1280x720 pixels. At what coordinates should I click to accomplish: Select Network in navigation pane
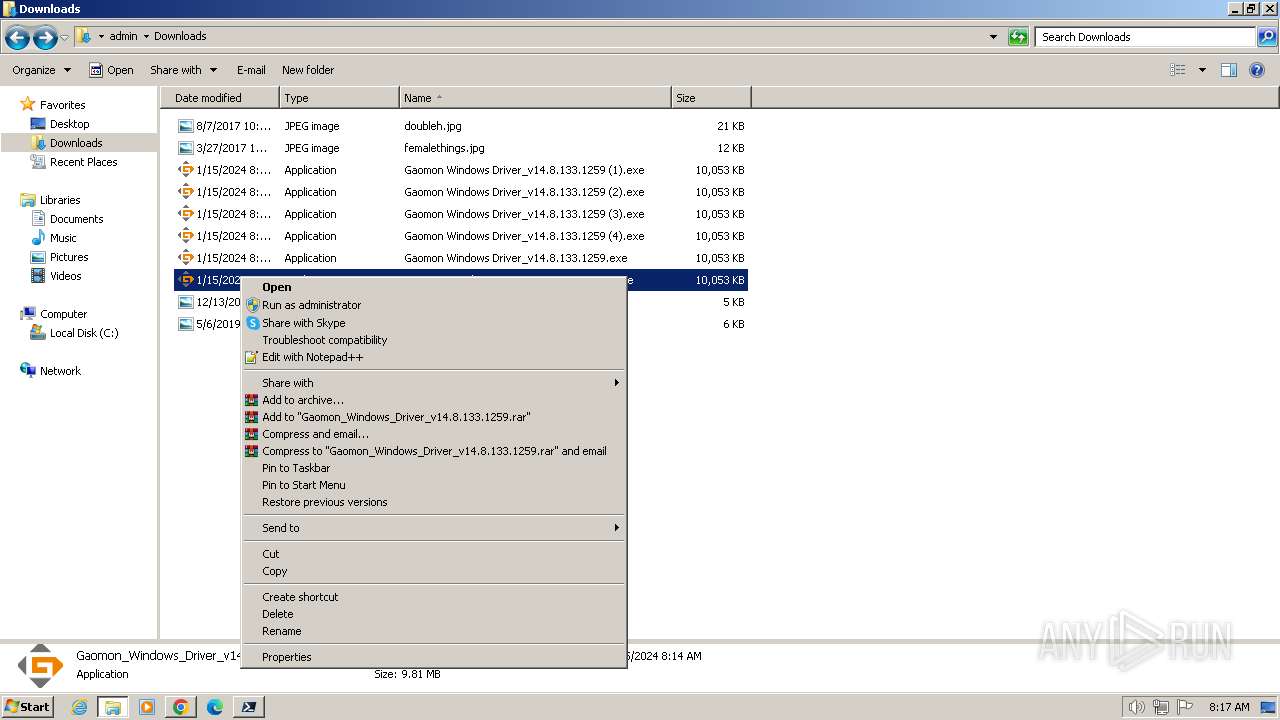point(60,371)
